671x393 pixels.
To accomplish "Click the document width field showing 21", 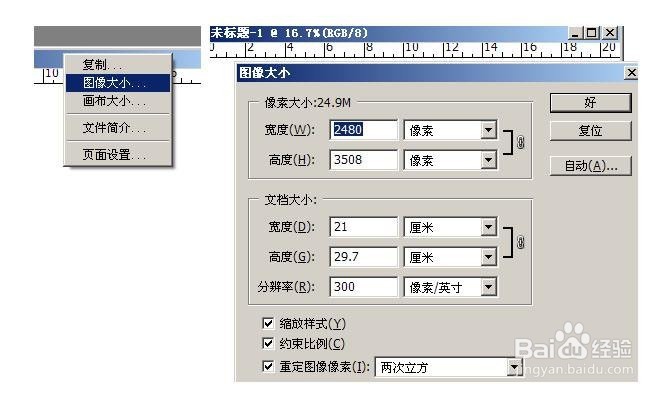I will [x=364, y=227].
